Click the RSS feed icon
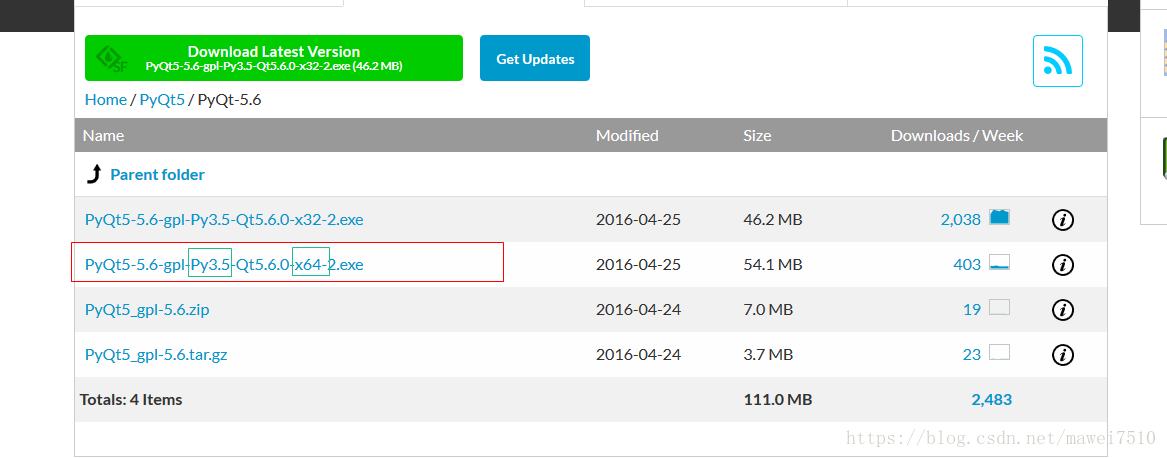Image resolution: width=1167 pixels, height=458 pixels. 1057,61
